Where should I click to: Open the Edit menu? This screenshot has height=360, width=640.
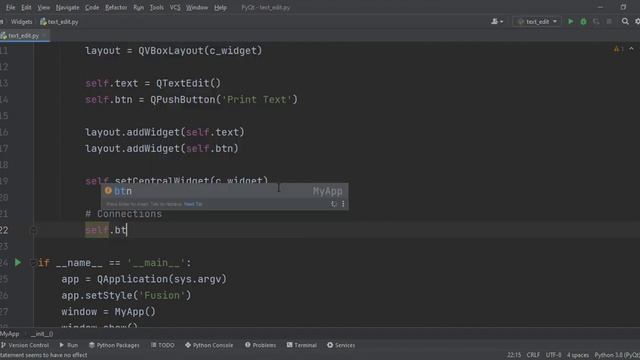26,7
